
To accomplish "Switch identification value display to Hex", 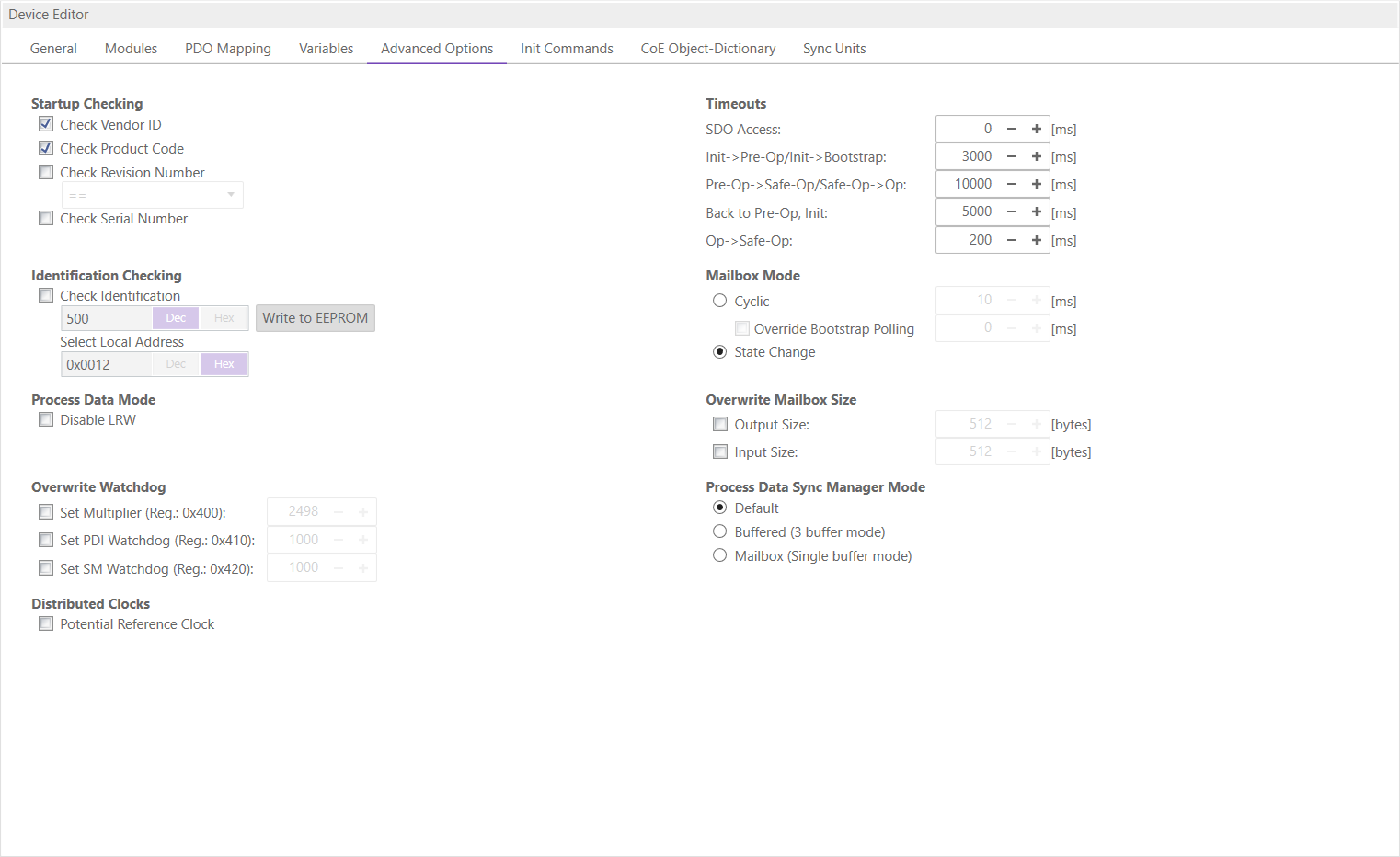I will [224, 317].
